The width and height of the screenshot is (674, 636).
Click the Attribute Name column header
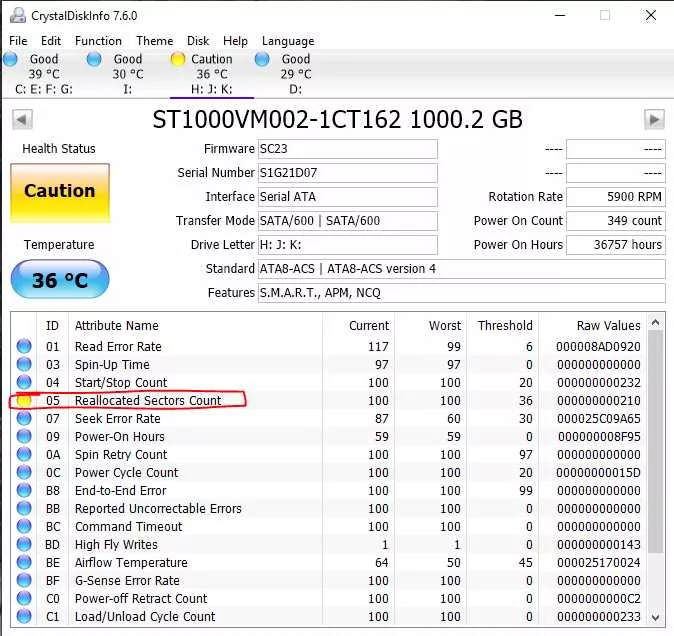click(x=116, y=326)
